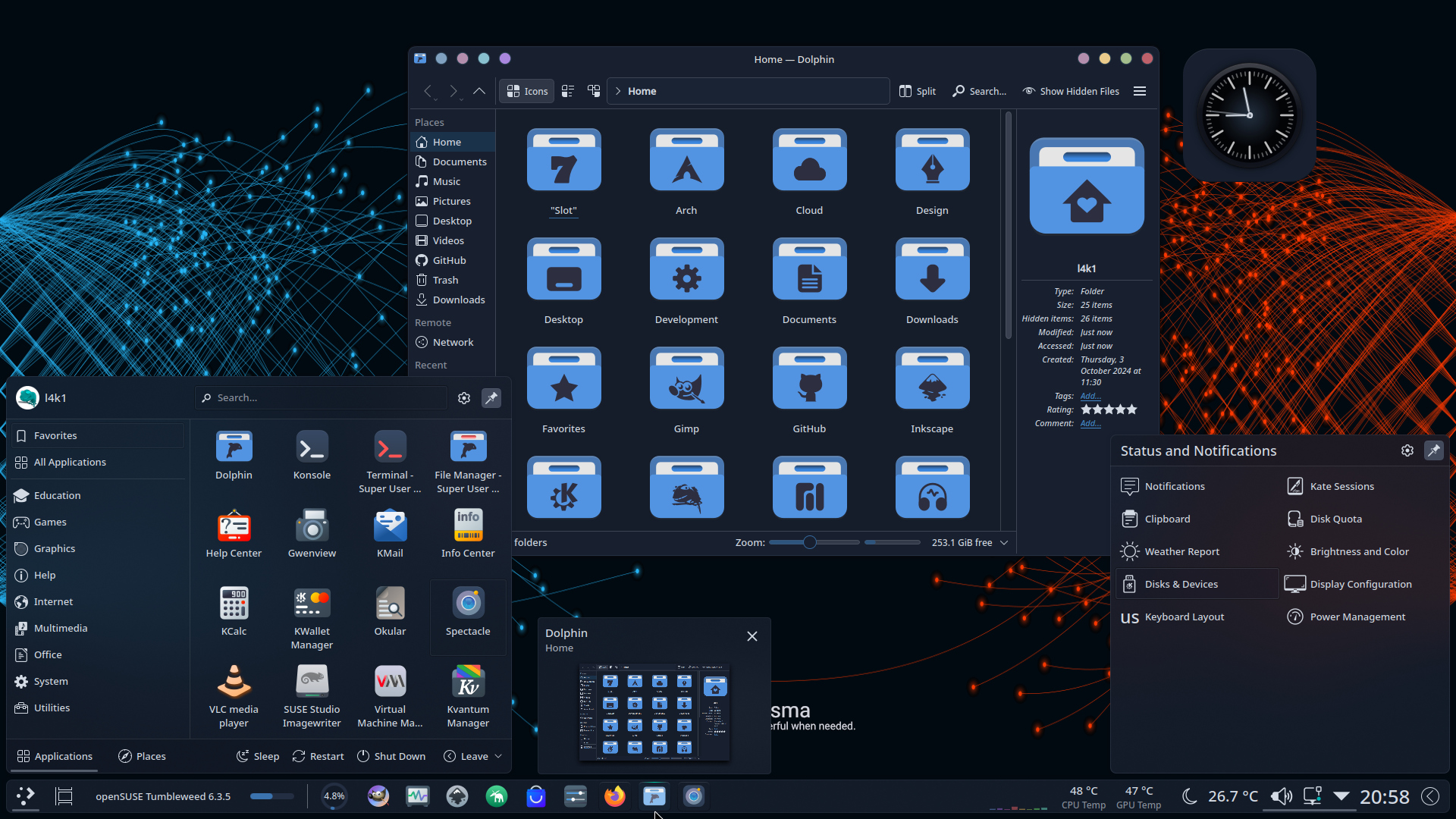
Task: Toggle Show Hidden Files in Dolphin
Action: 1071,91
